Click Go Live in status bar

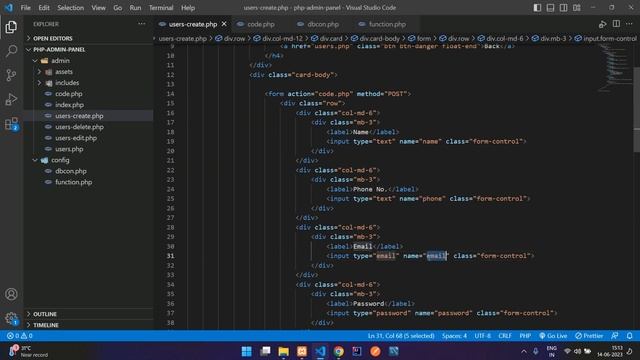click(x=553, y=336)
